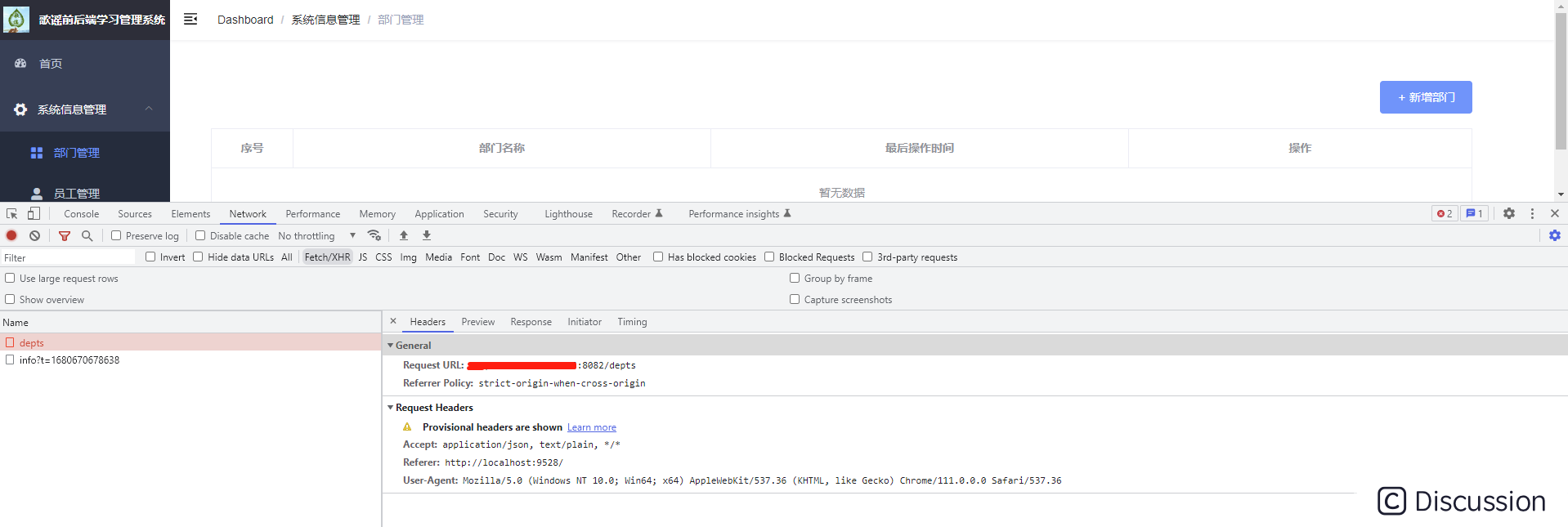Viewport: 1568px width, 527px height.
Task: Click Dashboard breadcrumb link
Action: [x=245, y=20]
